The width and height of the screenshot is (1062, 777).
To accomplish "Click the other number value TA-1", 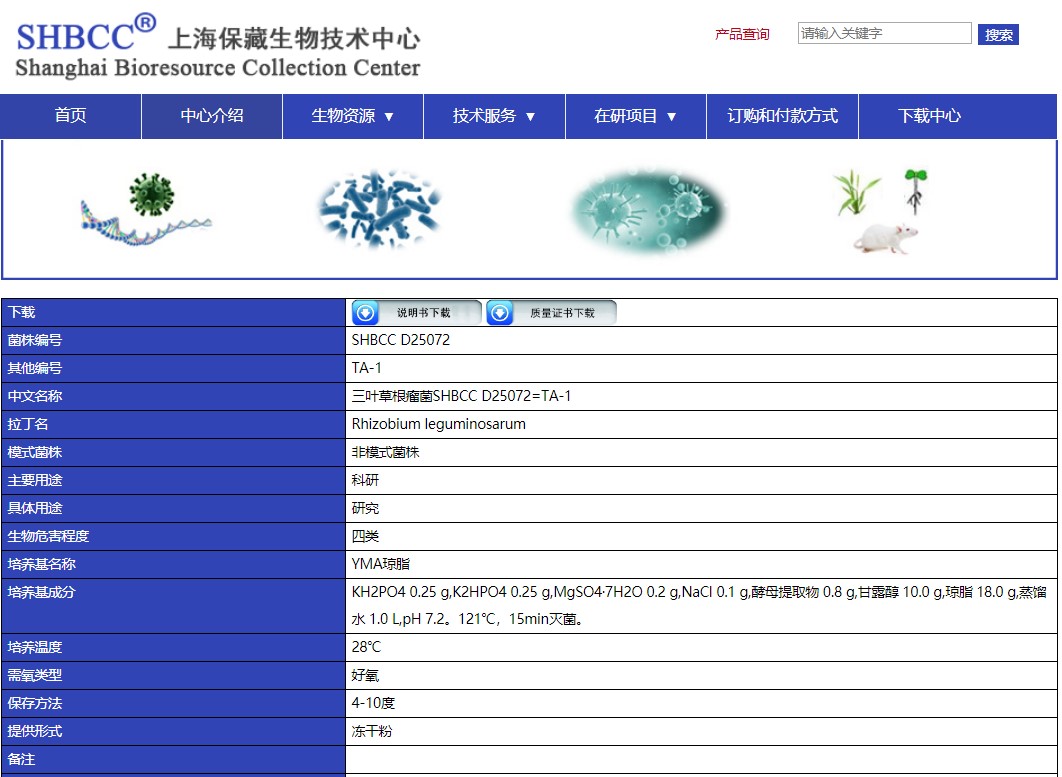I will click(366, 368).
